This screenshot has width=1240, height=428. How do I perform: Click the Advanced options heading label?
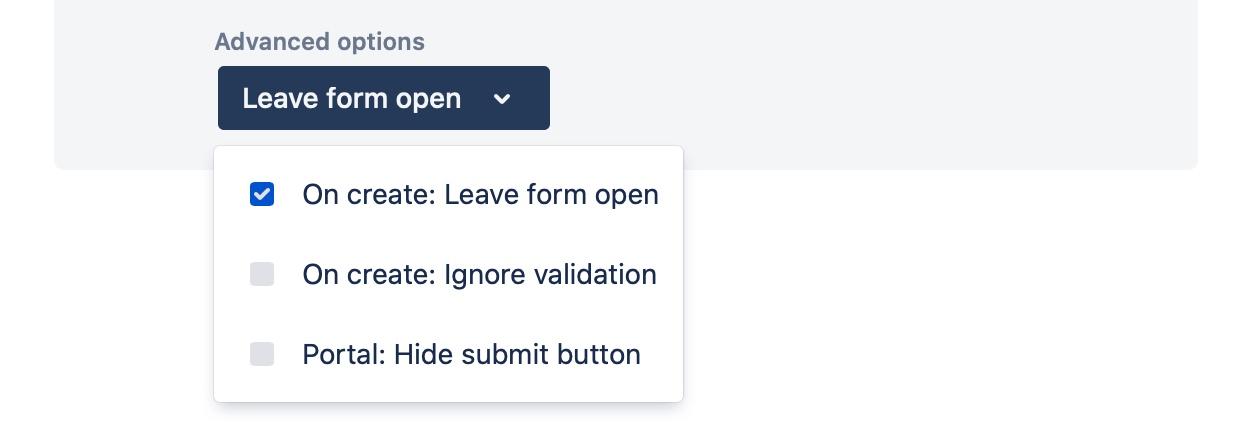319,42
